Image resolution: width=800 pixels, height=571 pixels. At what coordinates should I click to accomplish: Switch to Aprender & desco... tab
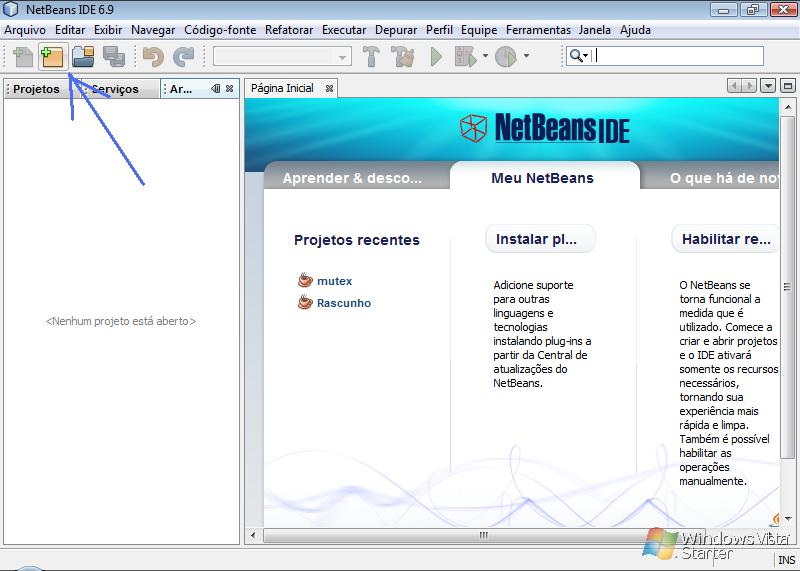tap(353, 178)
